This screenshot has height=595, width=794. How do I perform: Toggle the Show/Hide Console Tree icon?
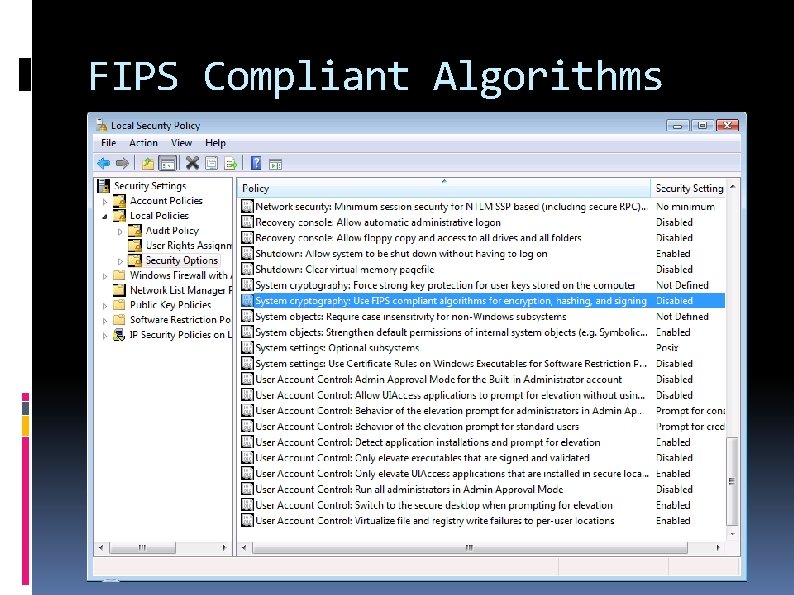167,164
